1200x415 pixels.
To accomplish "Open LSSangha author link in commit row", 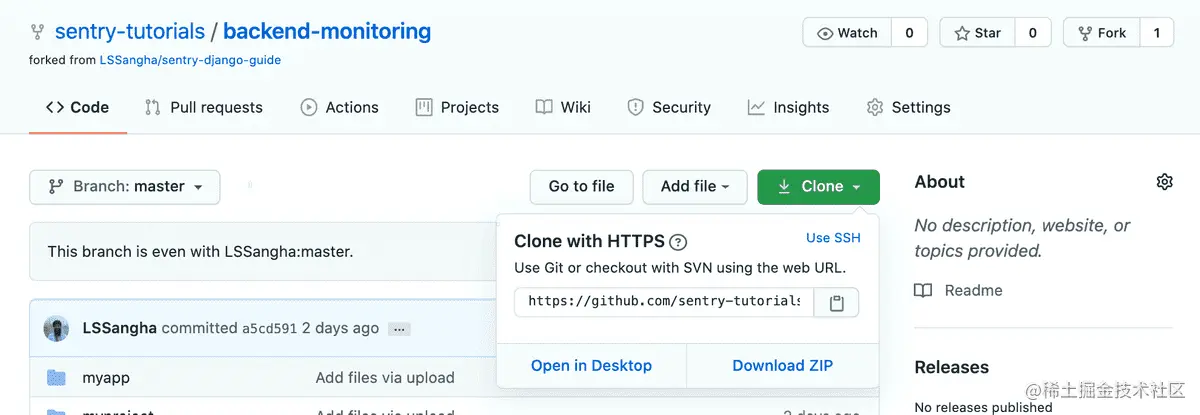I will click(x=119, y=328).
